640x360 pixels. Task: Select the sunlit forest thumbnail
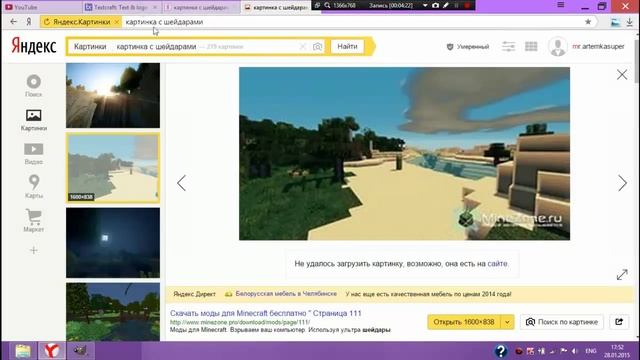tap(113, 95)
